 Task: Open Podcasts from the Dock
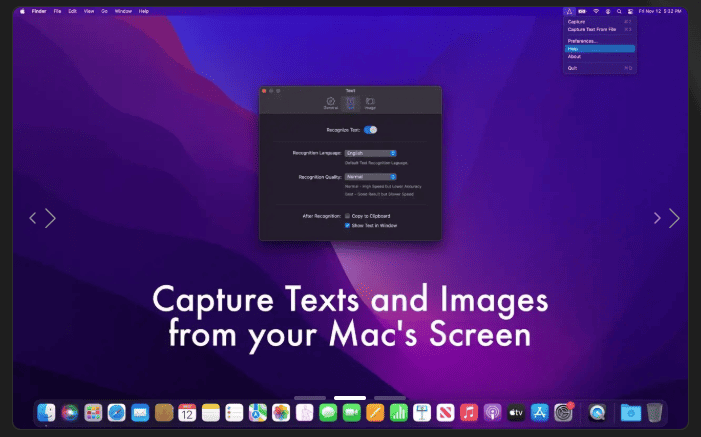click(x=493, y=412)
